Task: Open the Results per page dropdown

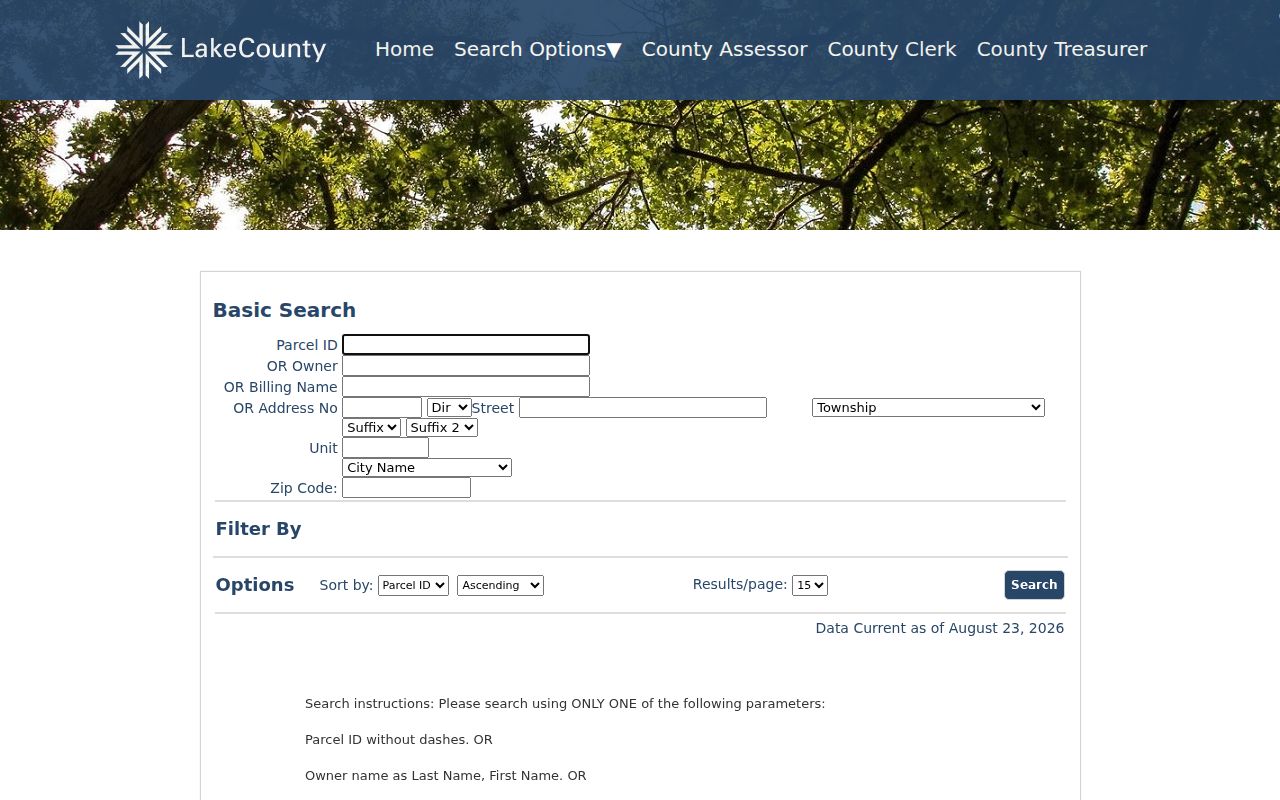Action: (810, 585)
